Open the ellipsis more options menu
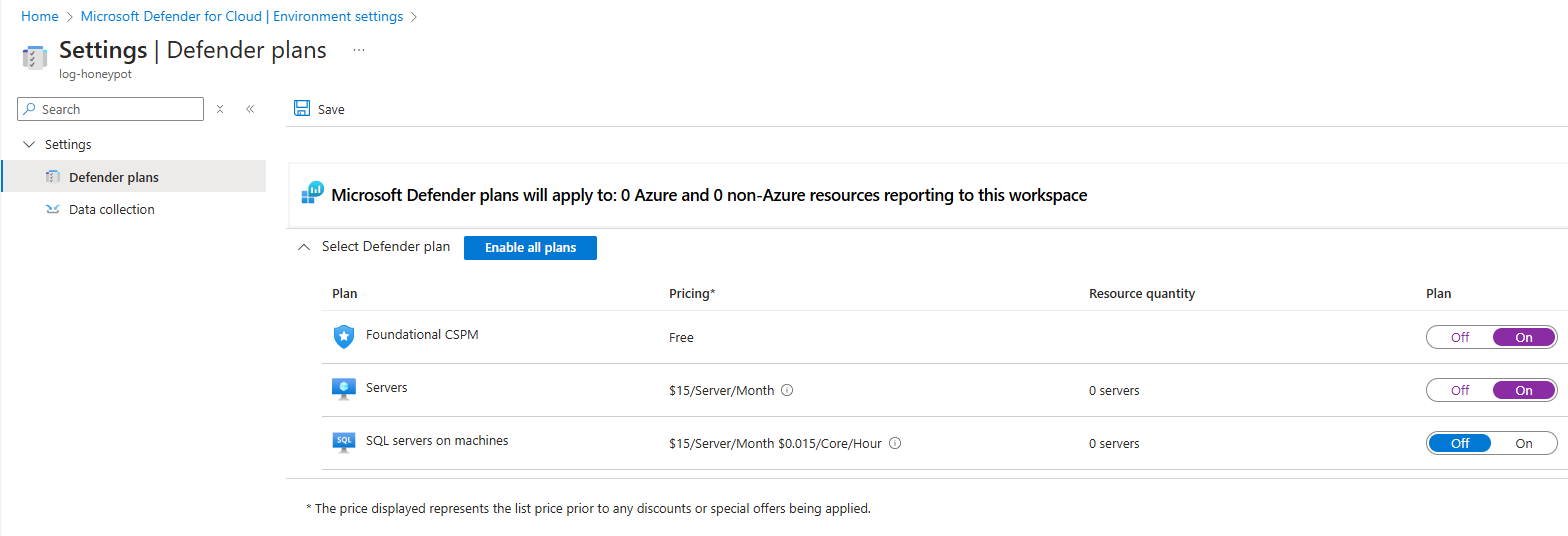 [x=359, y=49]
